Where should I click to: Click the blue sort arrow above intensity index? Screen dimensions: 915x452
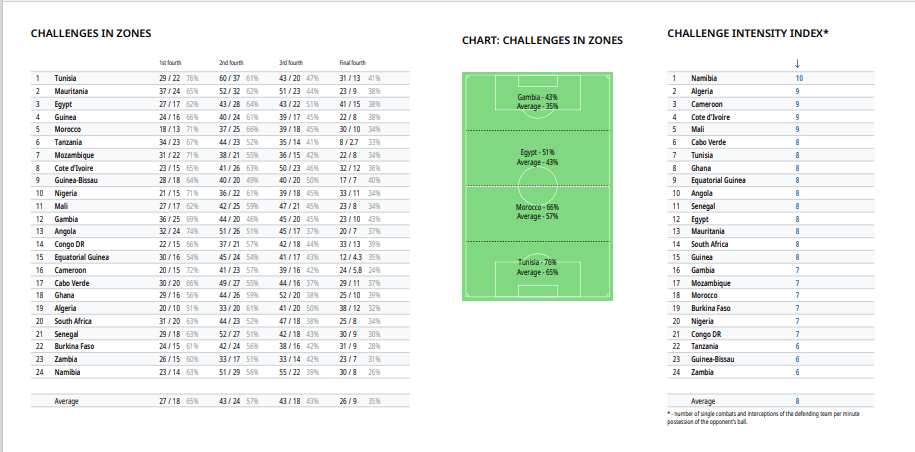(797, 64)
